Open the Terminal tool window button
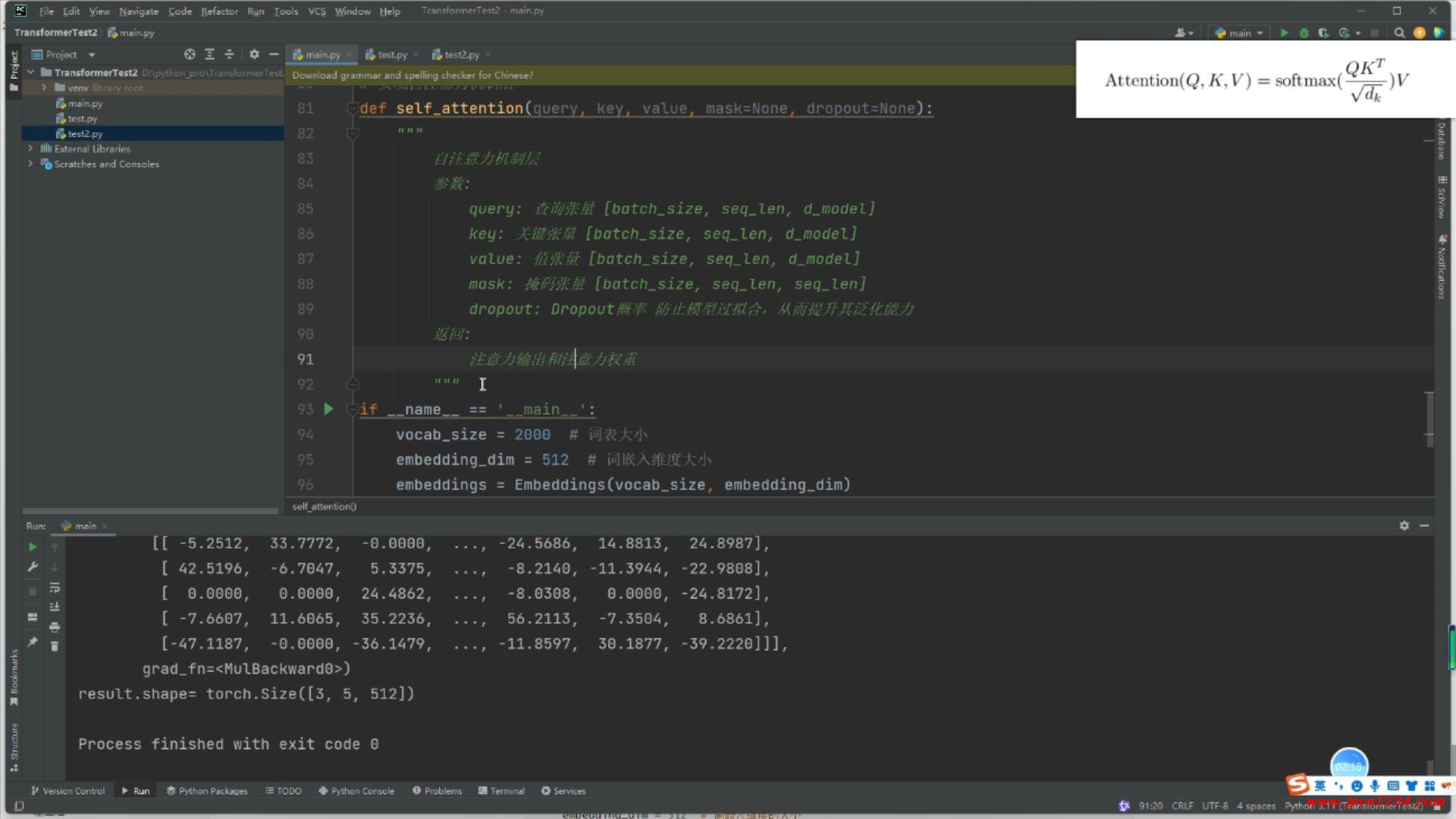The width and height of the screenshot is (1456, 819). pyautogui.click(x=501, y=791)
